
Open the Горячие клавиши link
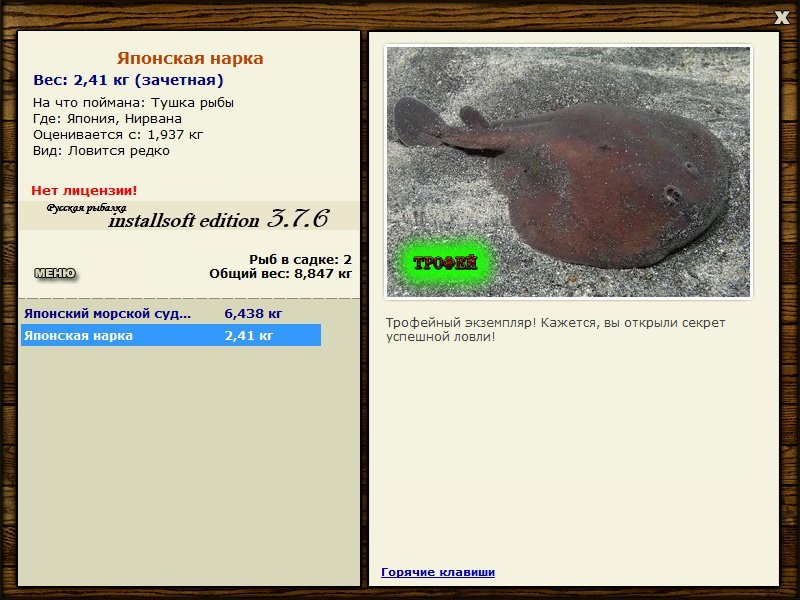pos(438,572)
